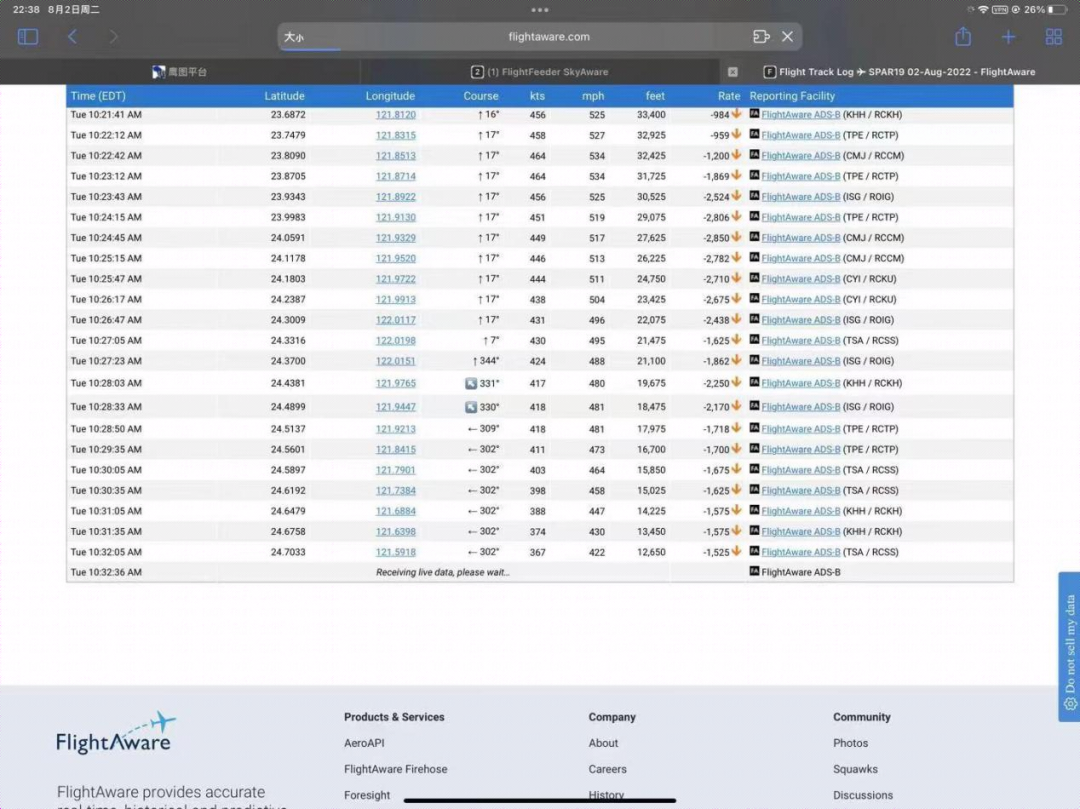This screenshot has height=809, width=1080.
Task: Open FlightAware ADS-B link in 10:32:05 row
Action: pyautogui.click(x=801, y=552)
